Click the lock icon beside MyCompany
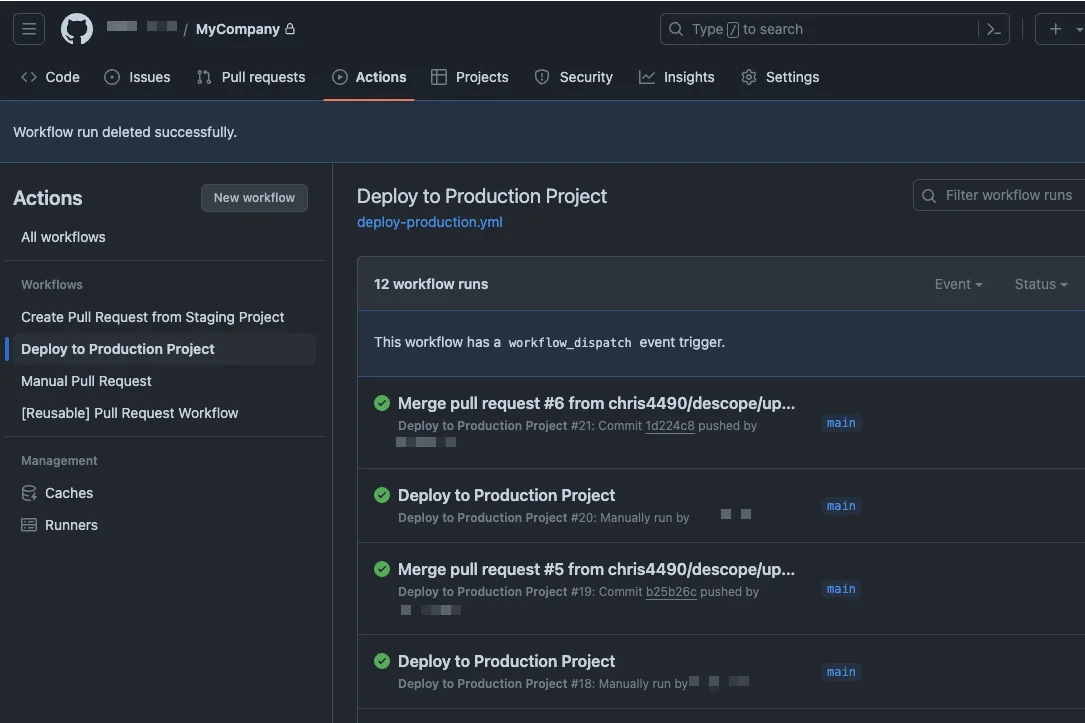Screen dimensions: 1085x723 click(290, 29)
